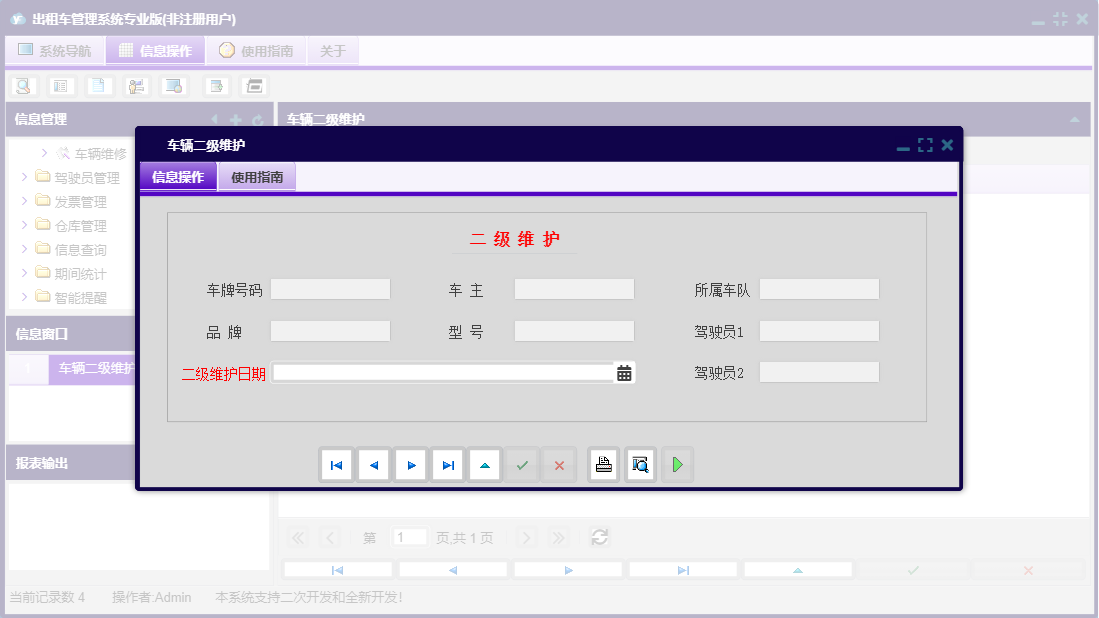Select the print preview search icon in main toolbar
Image resolution: width=1099 pixels, height=618 pixels.
click(x=22, y=86)
